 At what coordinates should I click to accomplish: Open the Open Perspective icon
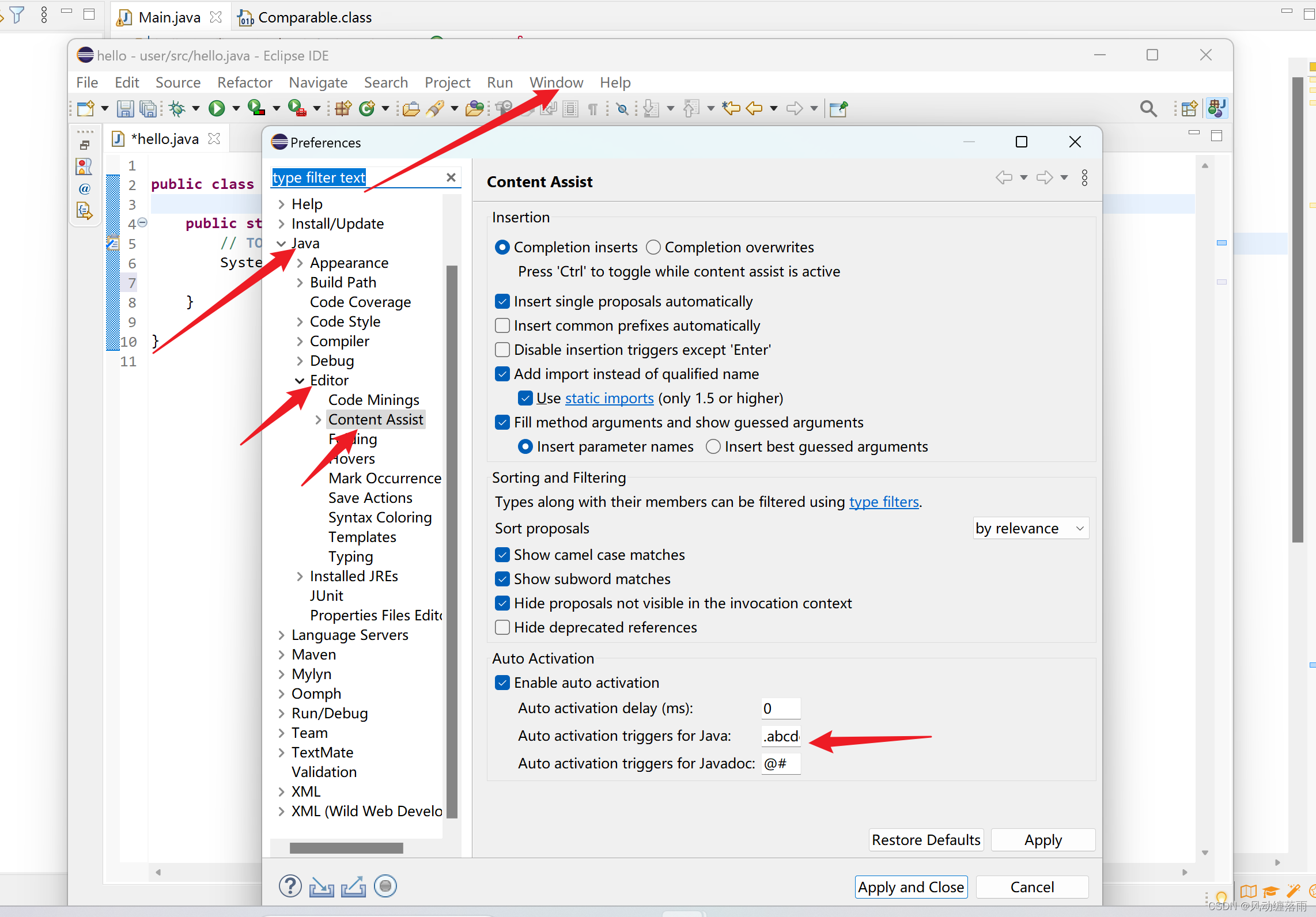point(1189,108)
